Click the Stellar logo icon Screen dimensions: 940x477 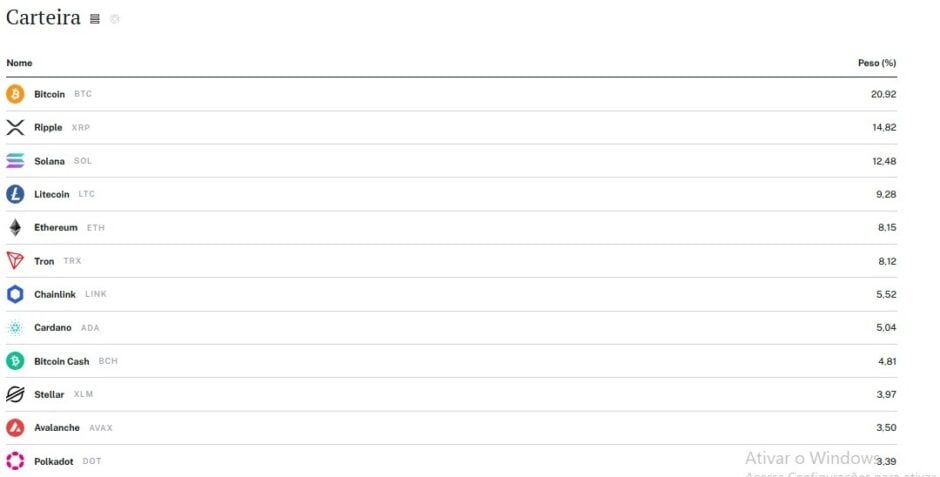coord(15,394)
